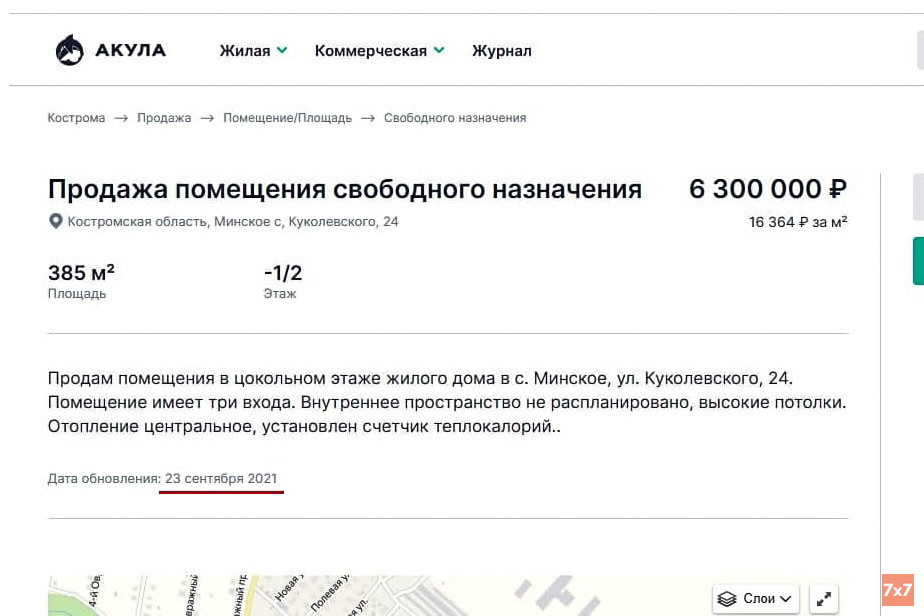Open the Коммерческая dropdown chevron
924x616 pixels.
click(439, 48)
